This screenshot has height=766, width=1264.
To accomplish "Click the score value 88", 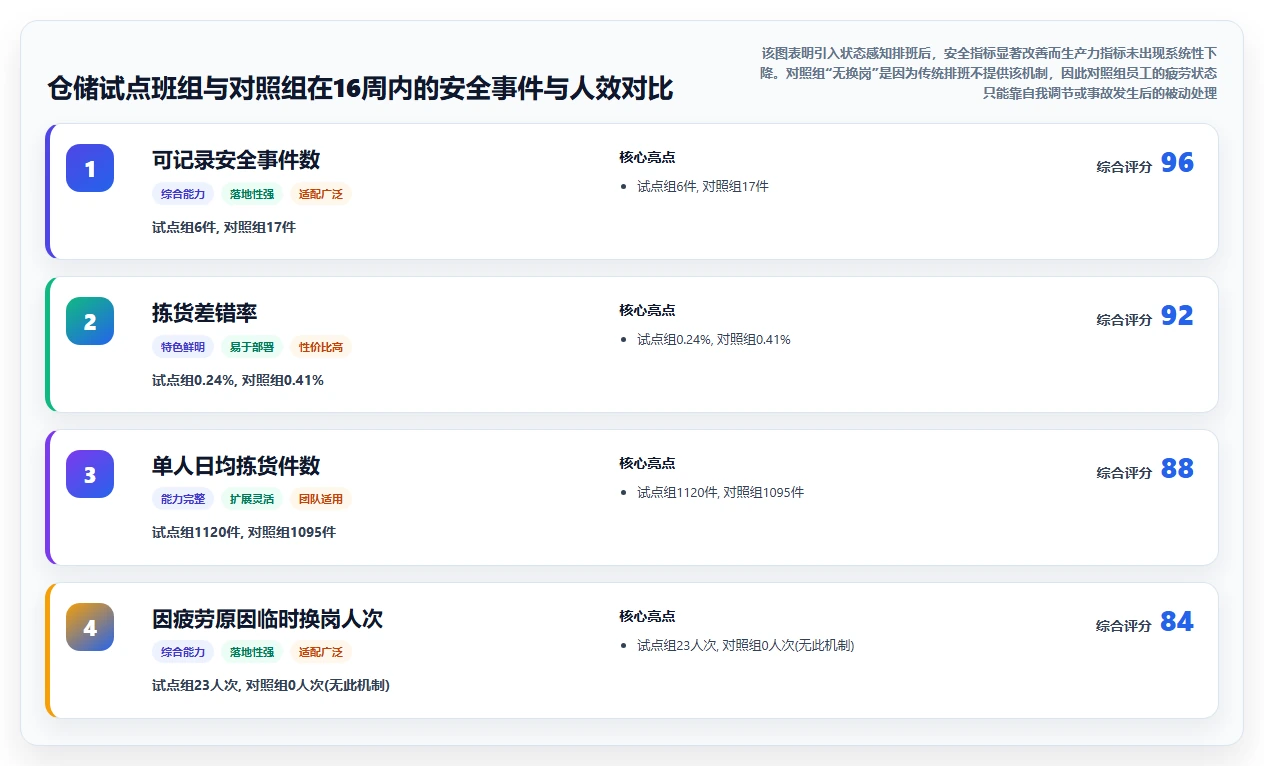I will point(1177,469).
